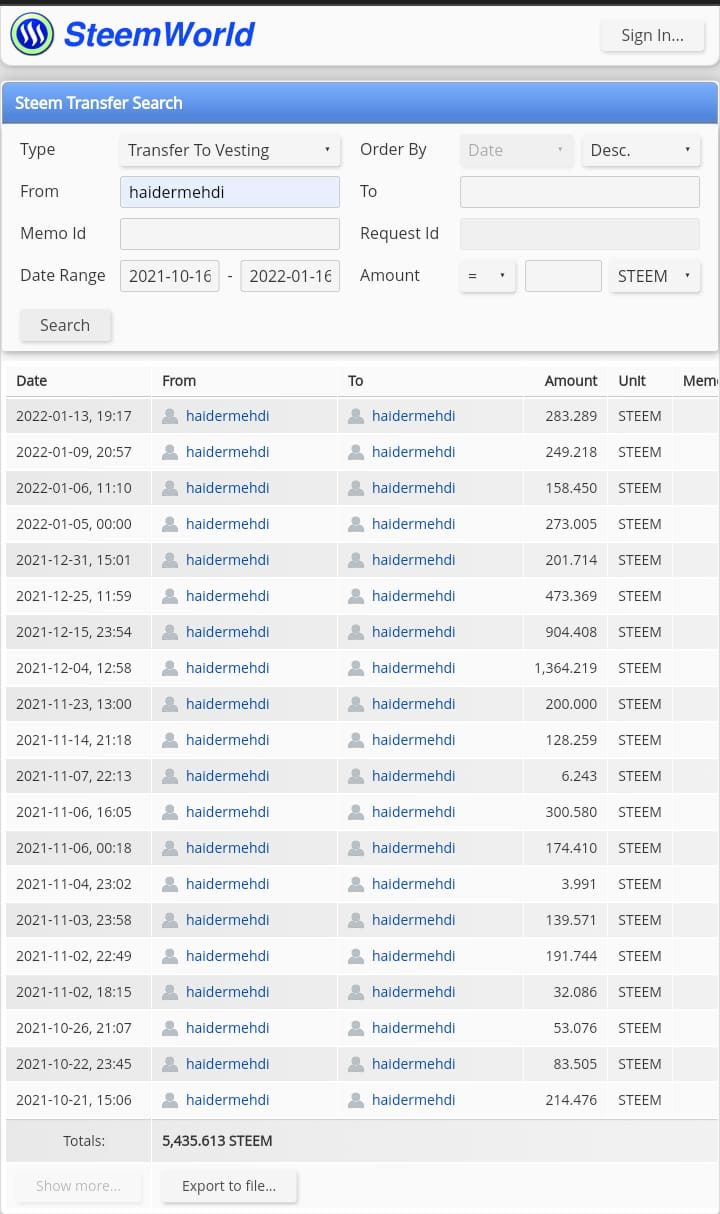Screen dimensions: 720x1214
Task: Click From avatar icon in 2021-11-06, 16:05 row
Action: pyautogui.click(x=170, y=812)
